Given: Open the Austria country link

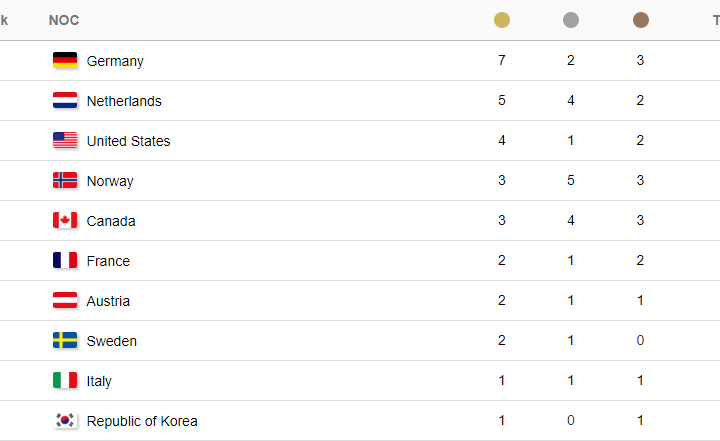Looking at the screenshot, I should tap(108, 301).
